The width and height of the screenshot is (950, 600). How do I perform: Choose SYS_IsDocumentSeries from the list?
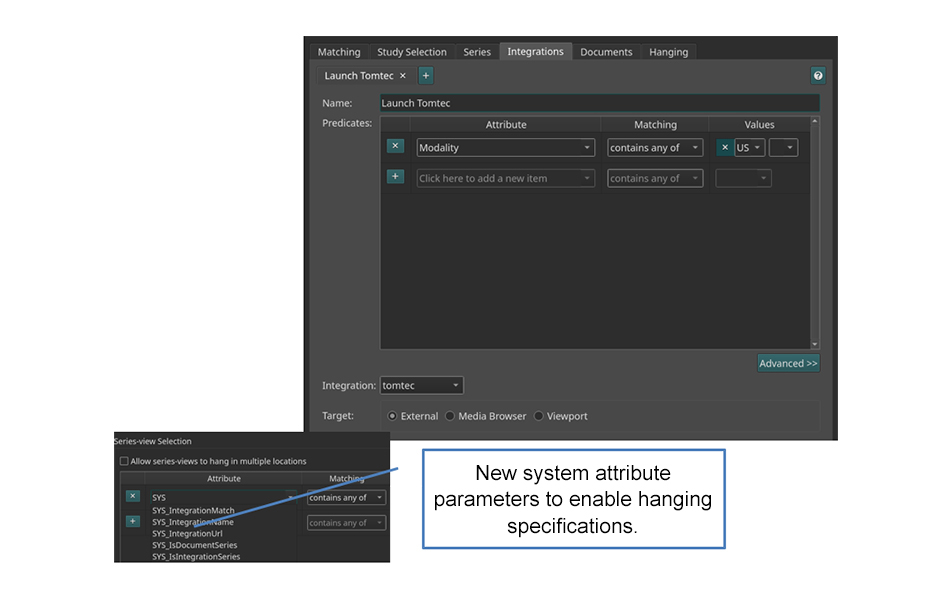pos(194,545)
